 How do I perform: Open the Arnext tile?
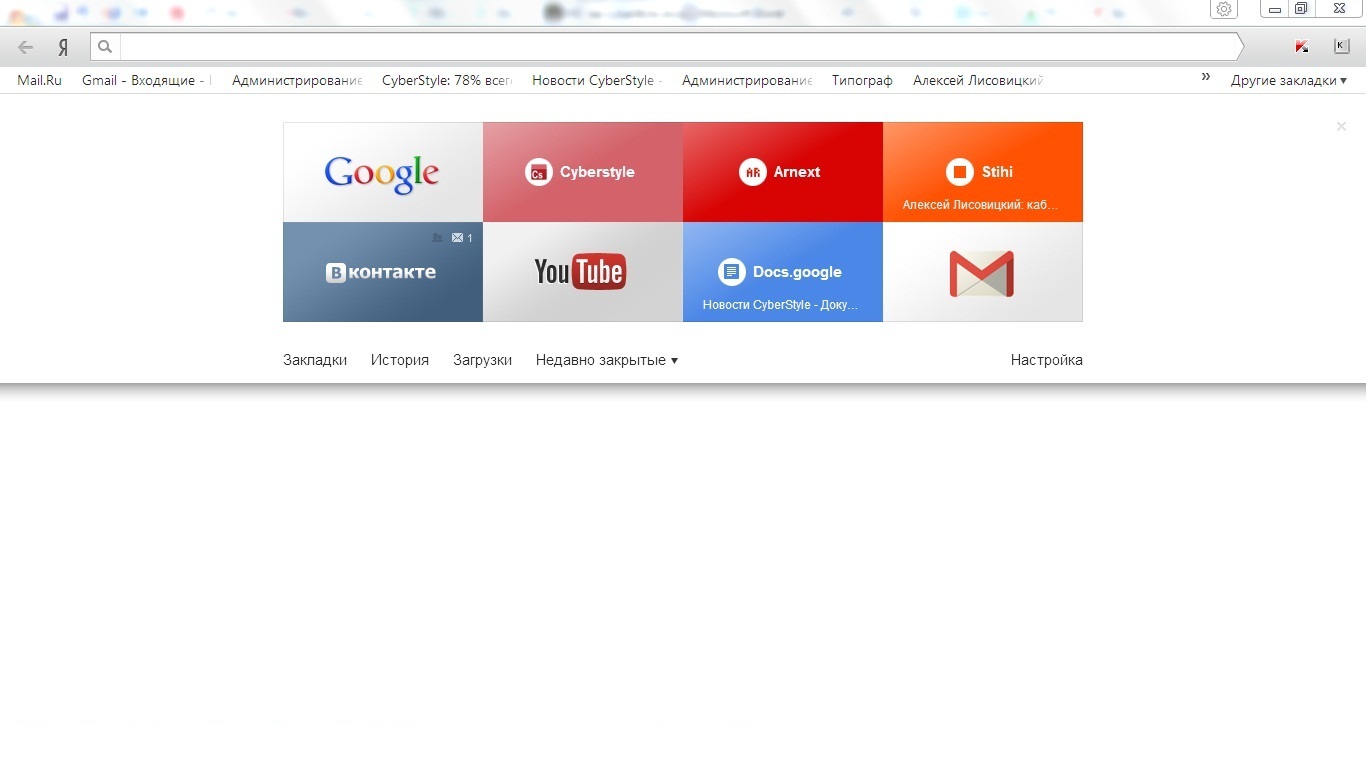[783, 172]
